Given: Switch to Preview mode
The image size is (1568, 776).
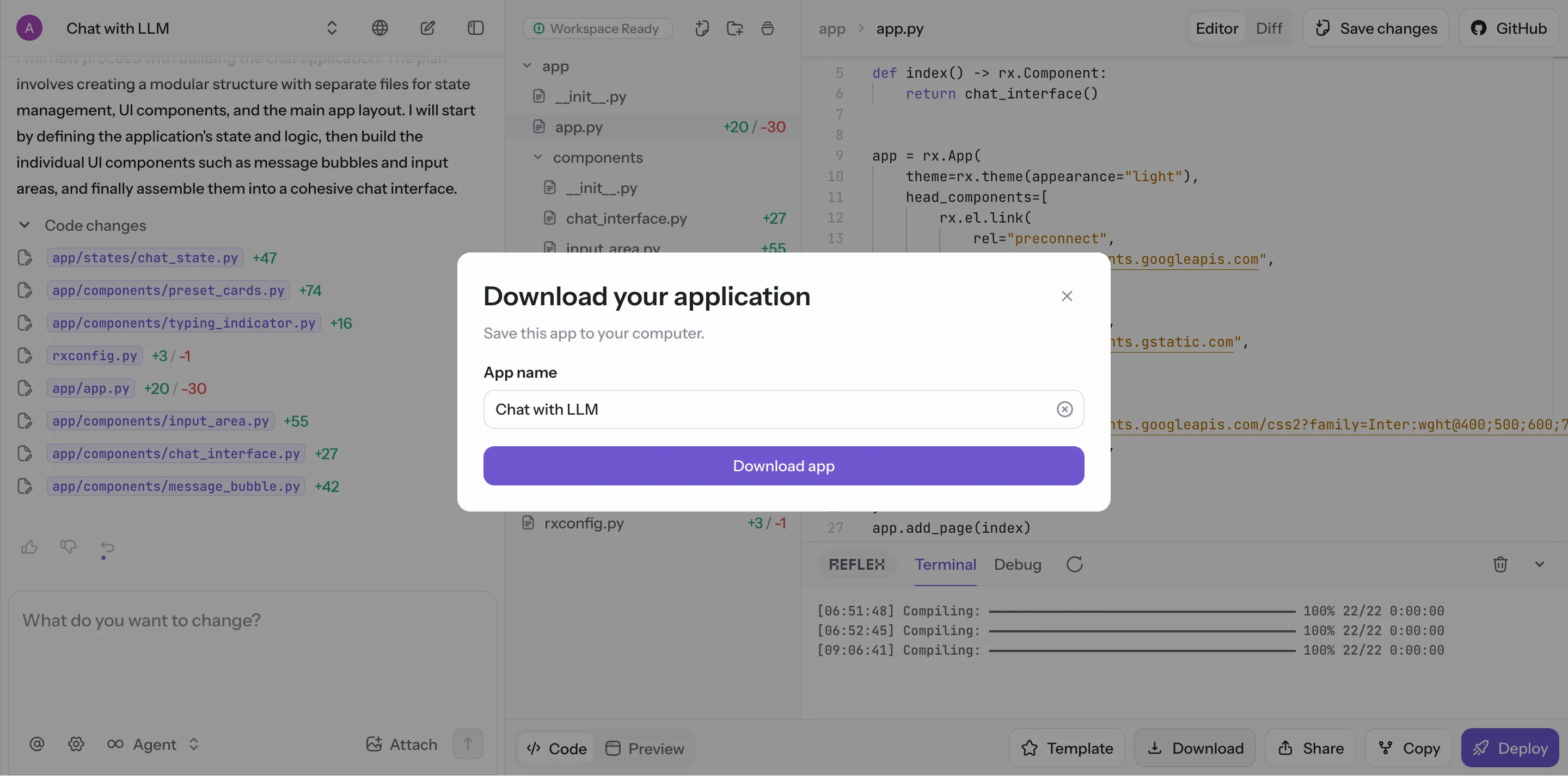Looking at the screenshot, I should coord(645,748).
